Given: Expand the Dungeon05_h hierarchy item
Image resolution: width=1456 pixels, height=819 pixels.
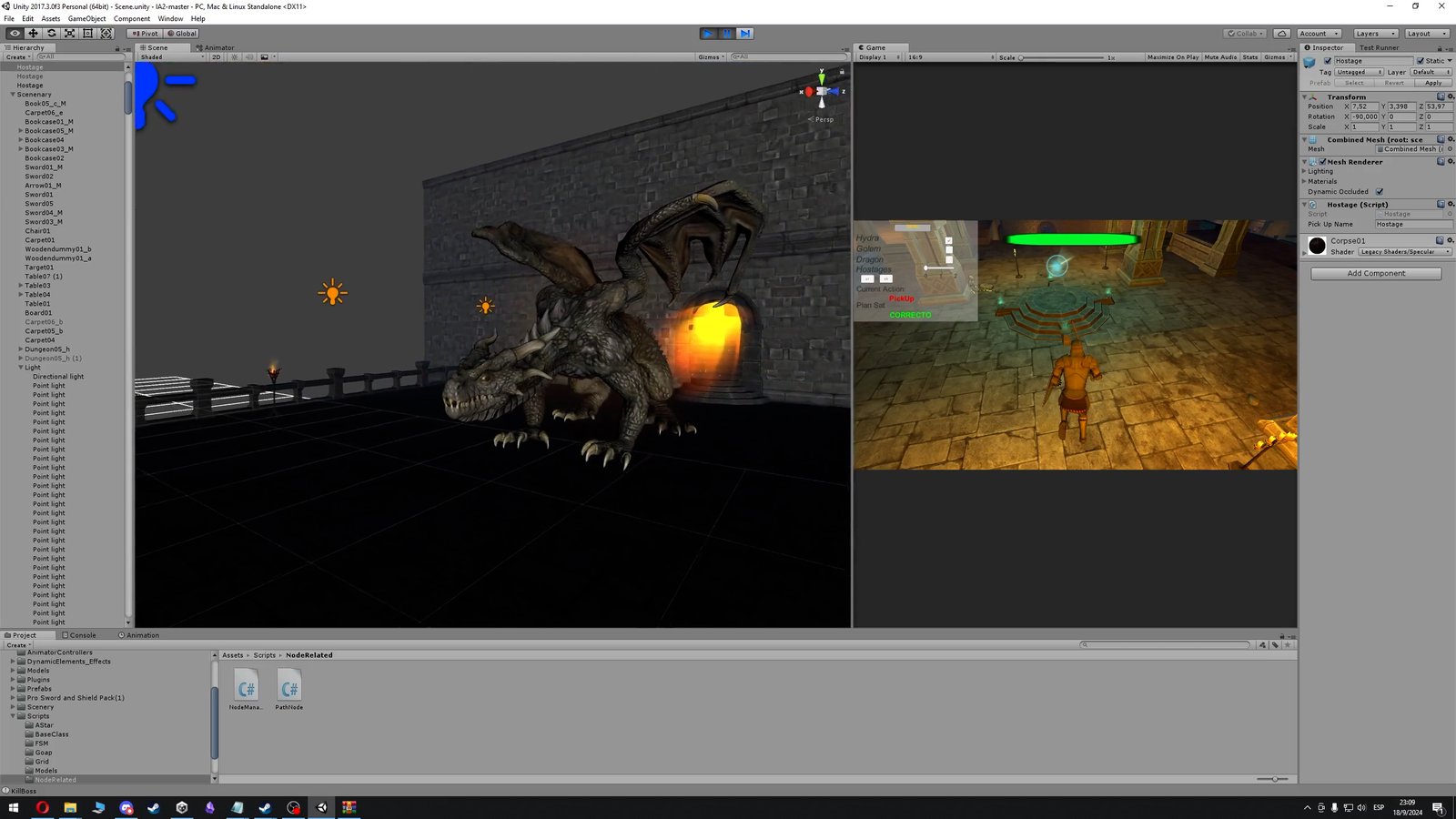Looking at the screenshot, I should point(21,349).
